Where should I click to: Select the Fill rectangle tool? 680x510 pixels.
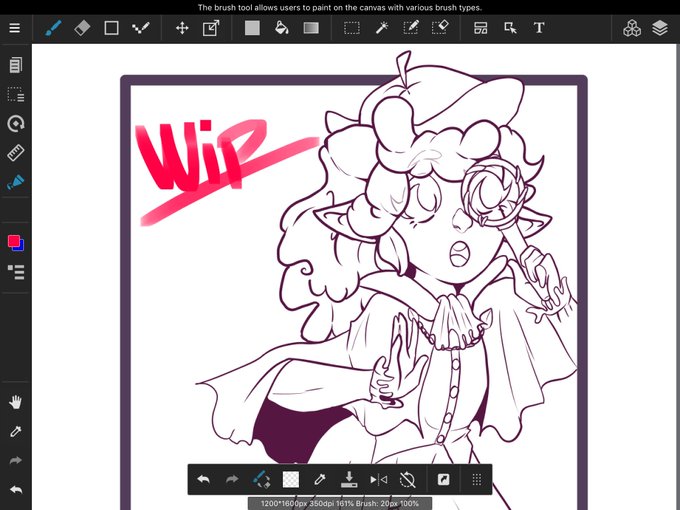pos(252,28)
